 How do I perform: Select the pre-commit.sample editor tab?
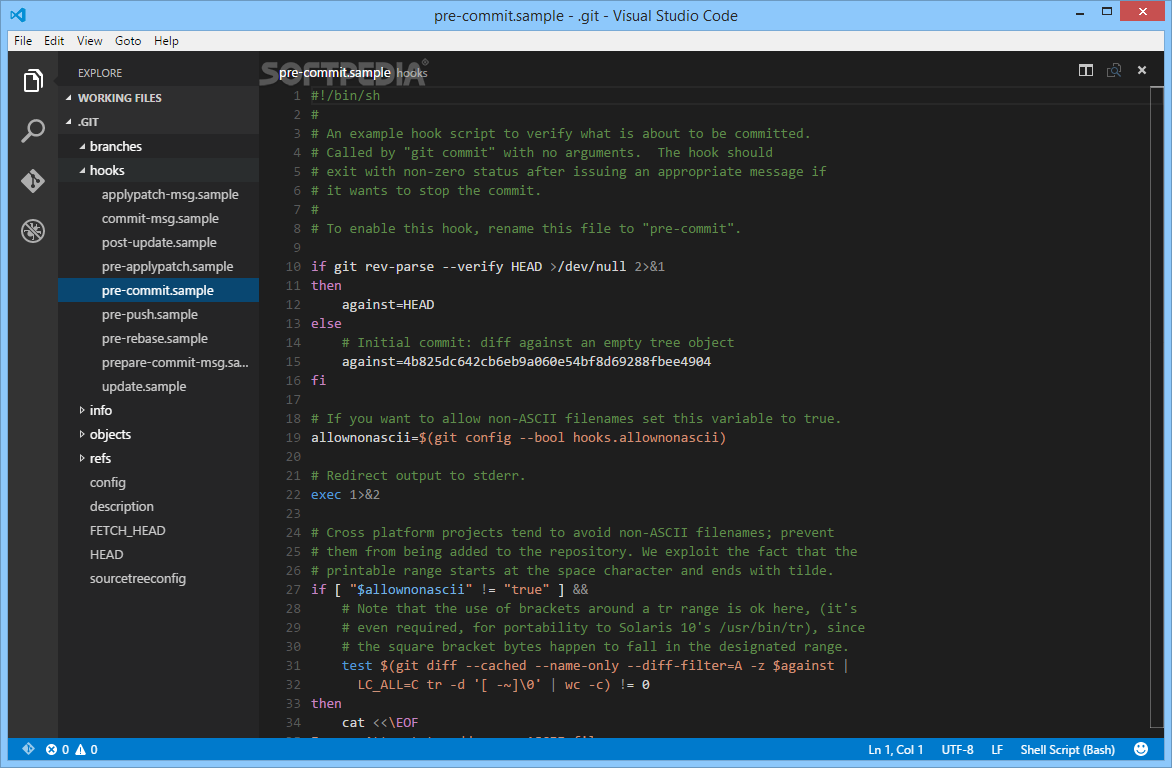(335, 73)
